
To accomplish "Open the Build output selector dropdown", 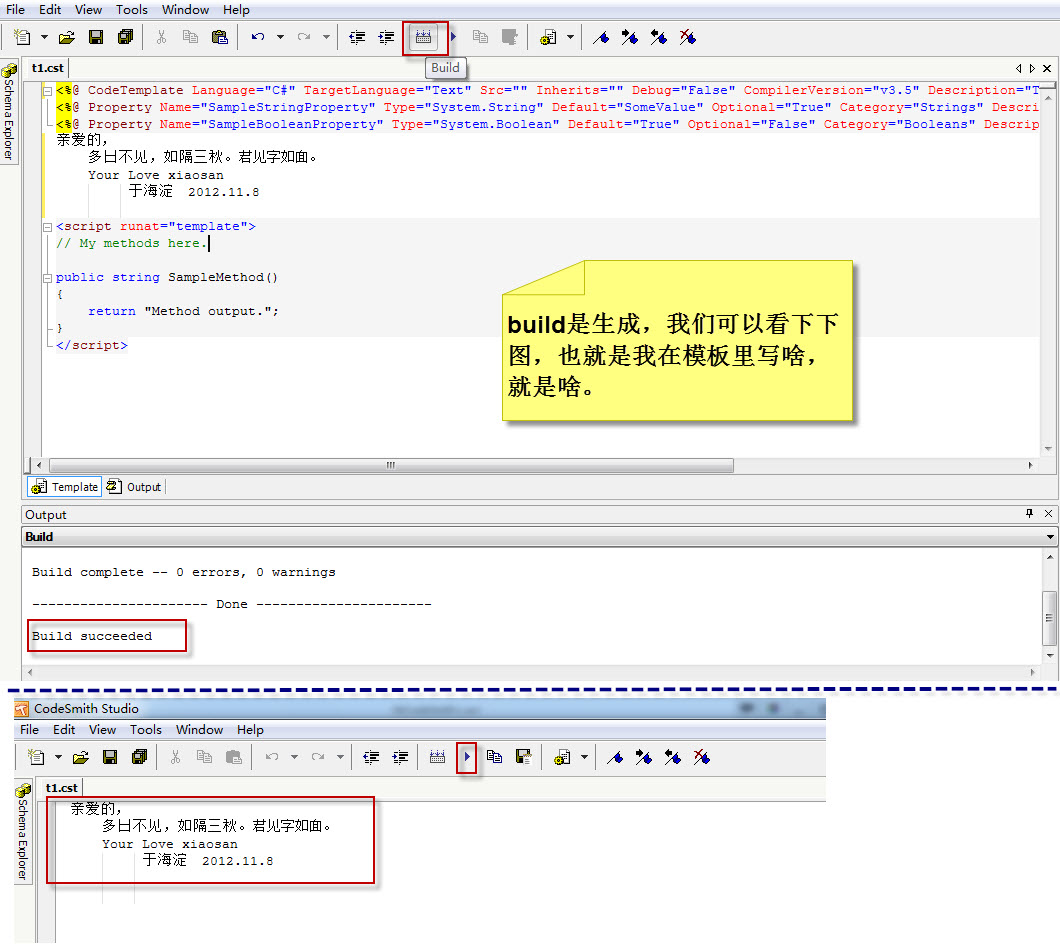I will pos(1050,537).
